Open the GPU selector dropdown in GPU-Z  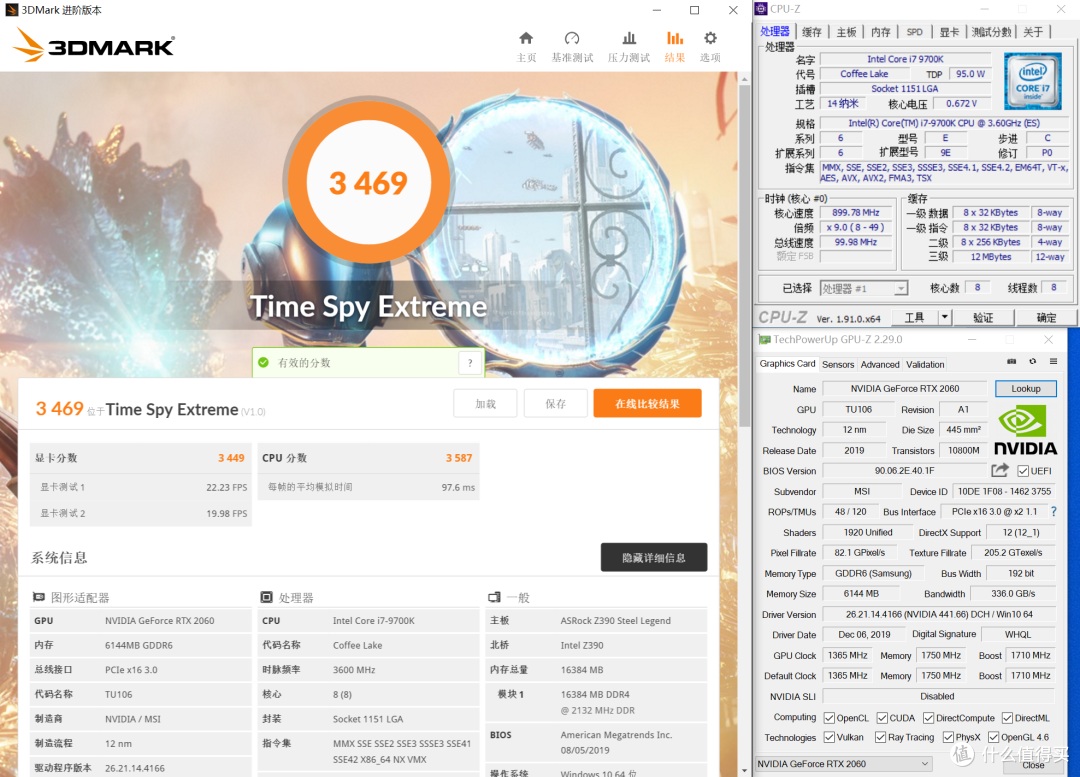pyautogui.click(x=844, y=763)
